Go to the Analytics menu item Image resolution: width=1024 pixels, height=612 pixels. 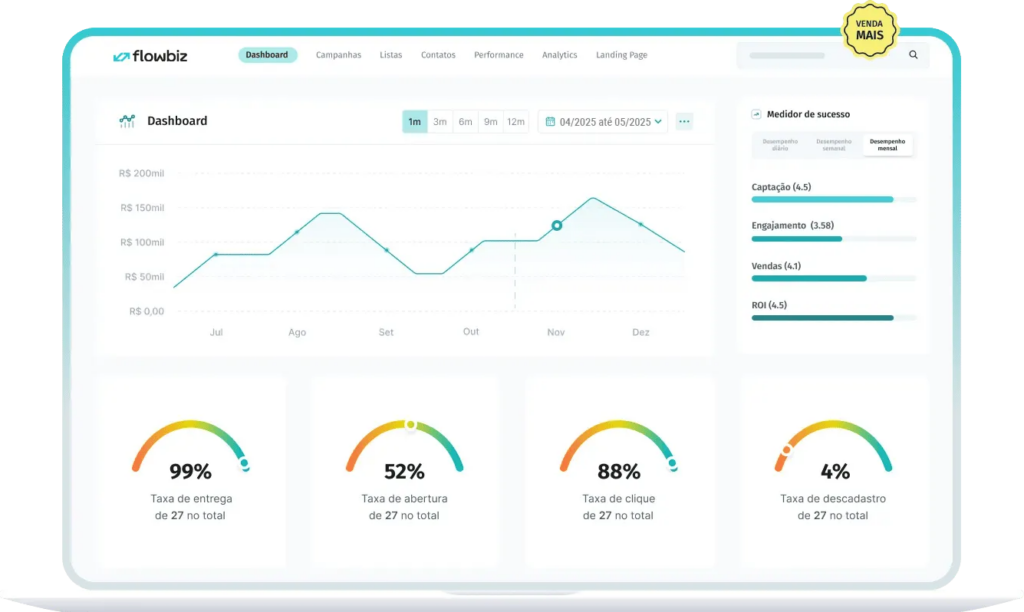pyautogui.click(x=559, y=55)
